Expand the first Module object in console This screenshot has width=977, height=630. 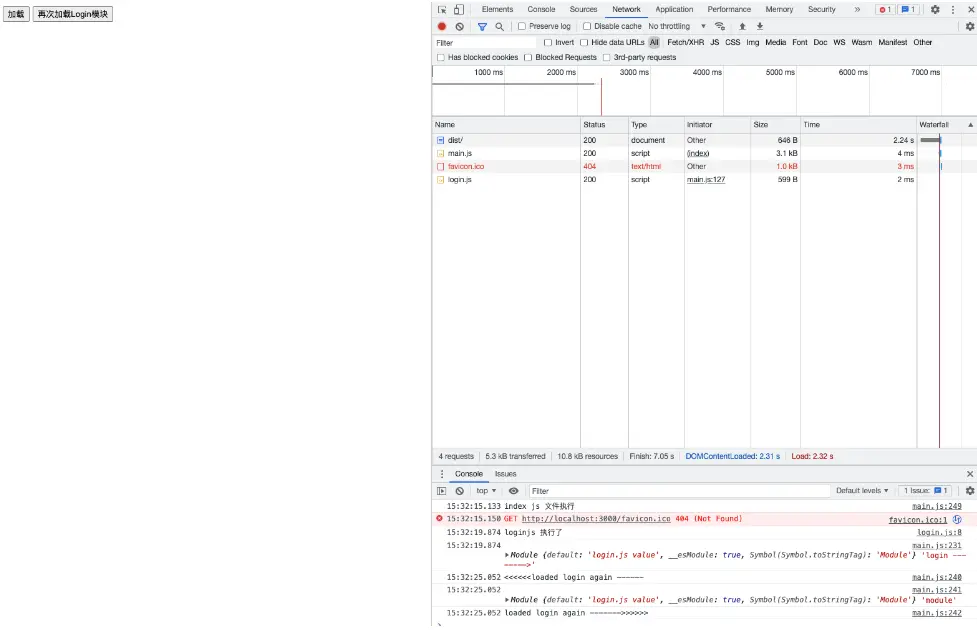pyautogui.click(x=507, y=555)
